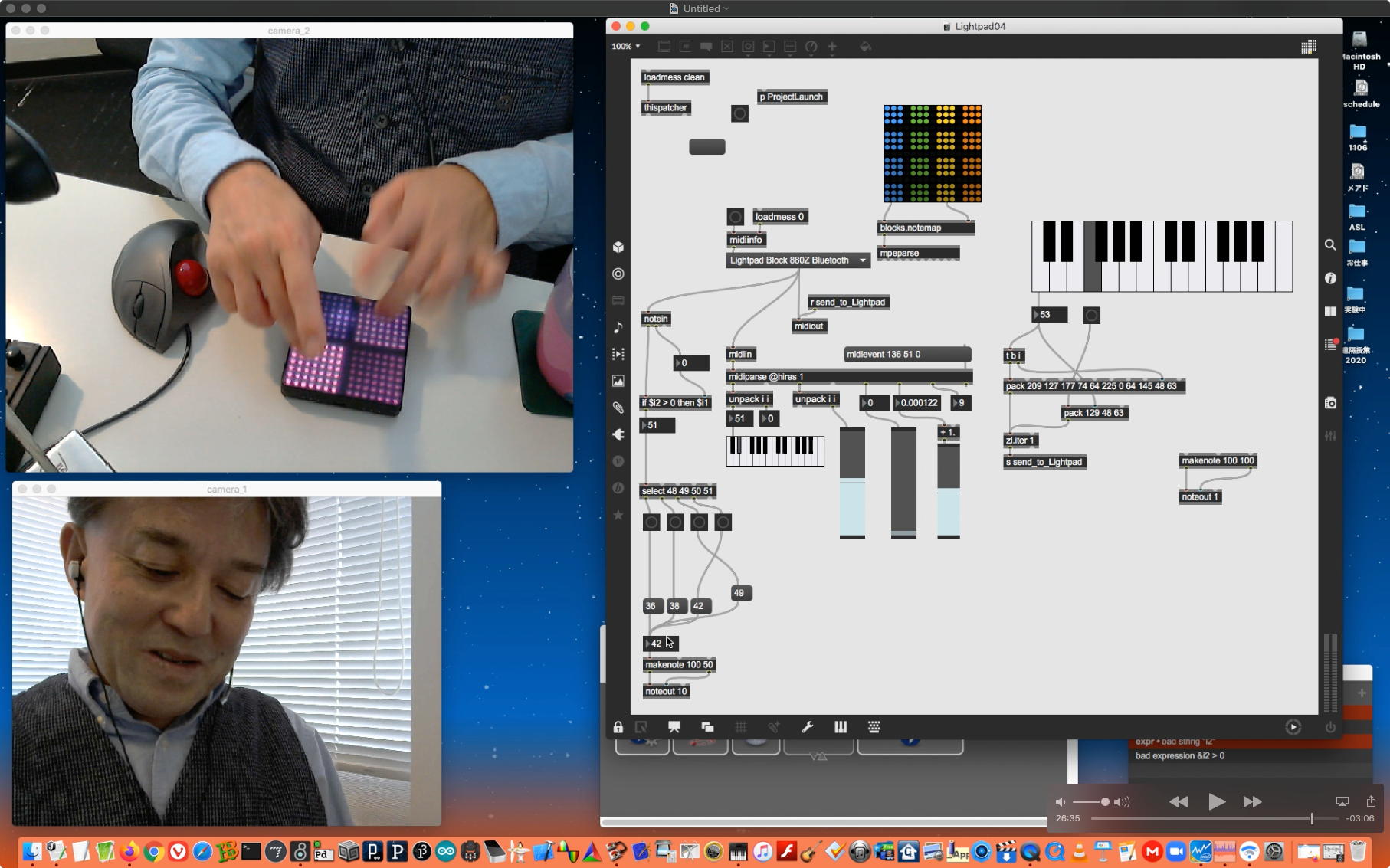The height and width of the screenshot is (868, 1390).
Task: Open the objects cube icon in left sidebar
Action: click(618, 247)
